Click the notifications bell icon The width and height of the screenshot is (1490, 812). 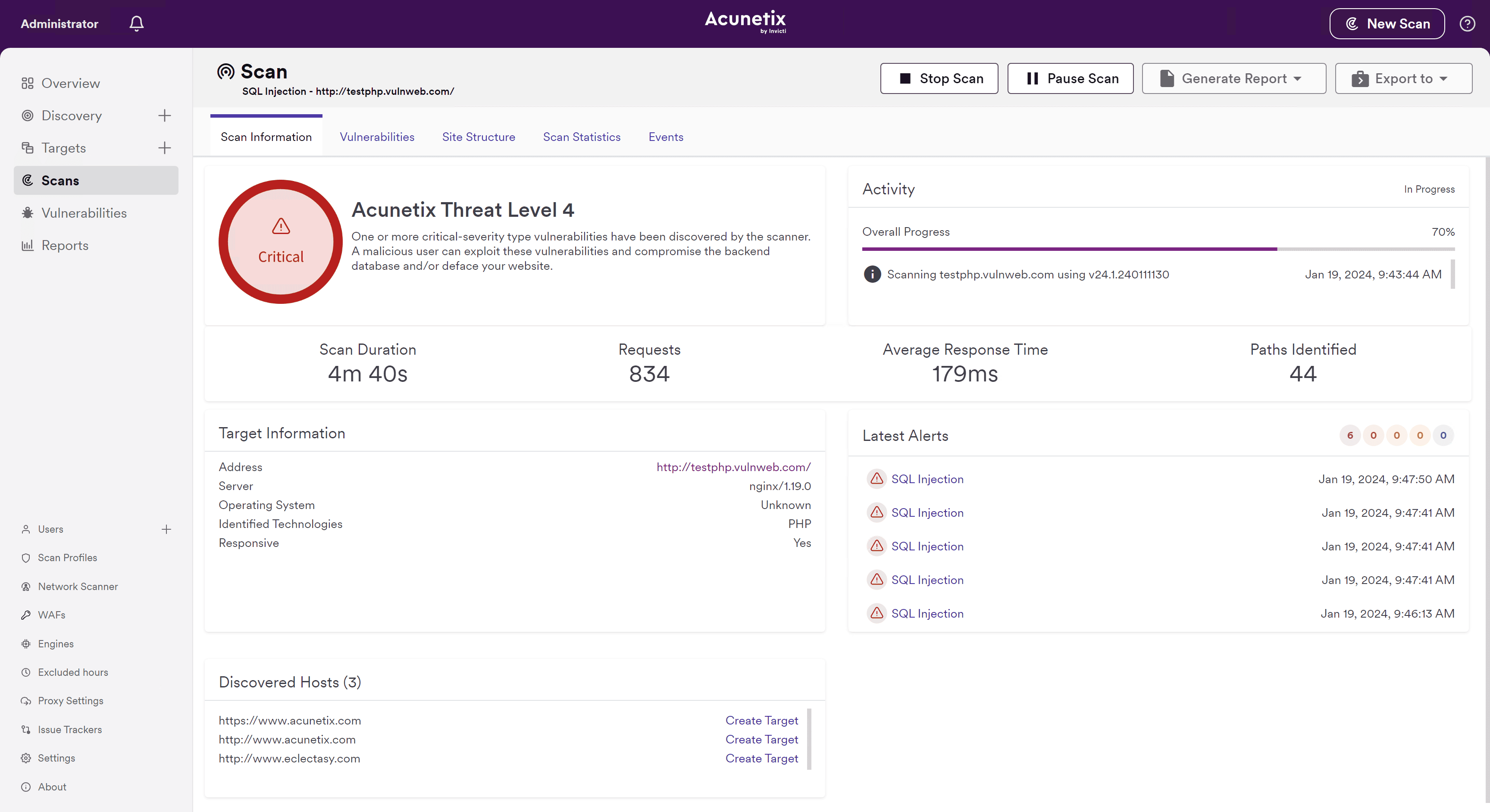point(137,24)
